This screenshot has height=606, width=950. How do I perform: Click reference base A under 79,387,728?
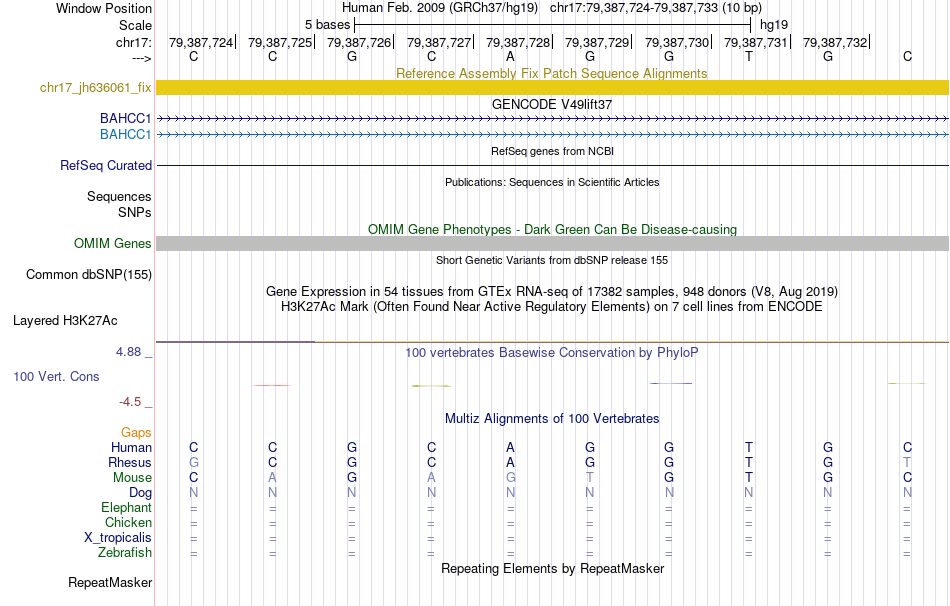(510, 56)
